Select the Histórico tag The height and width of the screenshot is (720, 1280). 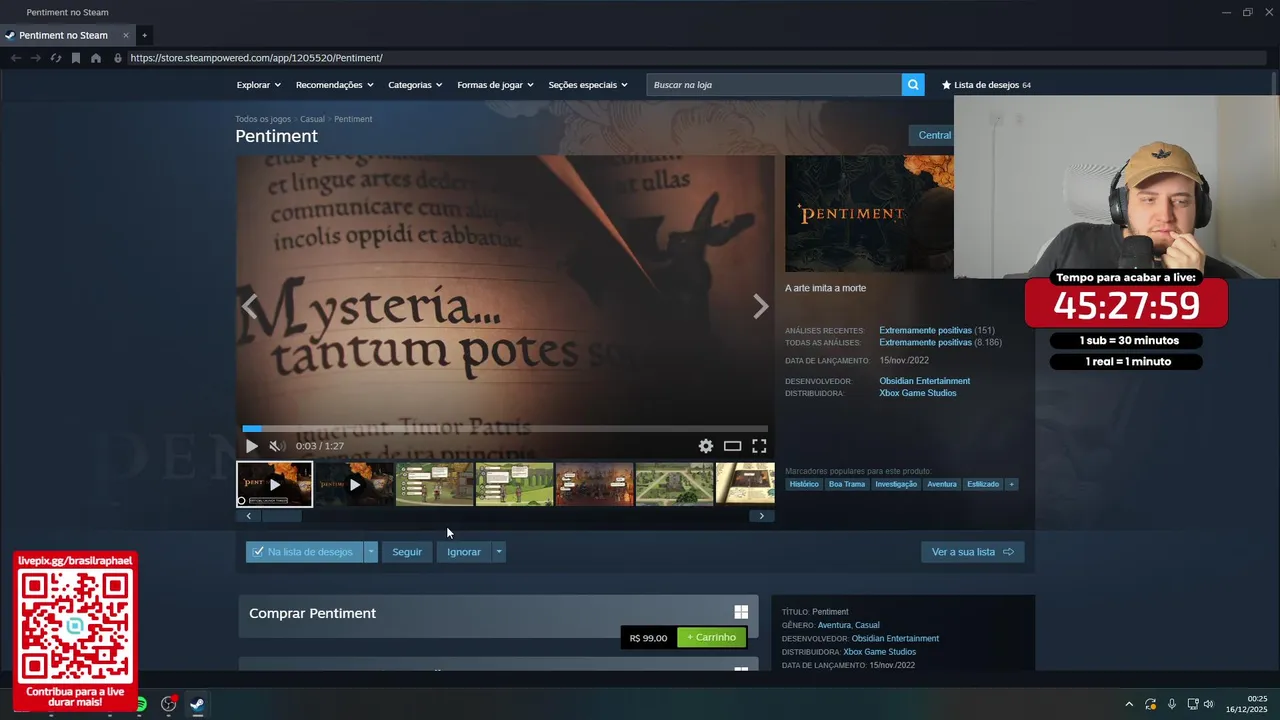click(x=804, y=484)
